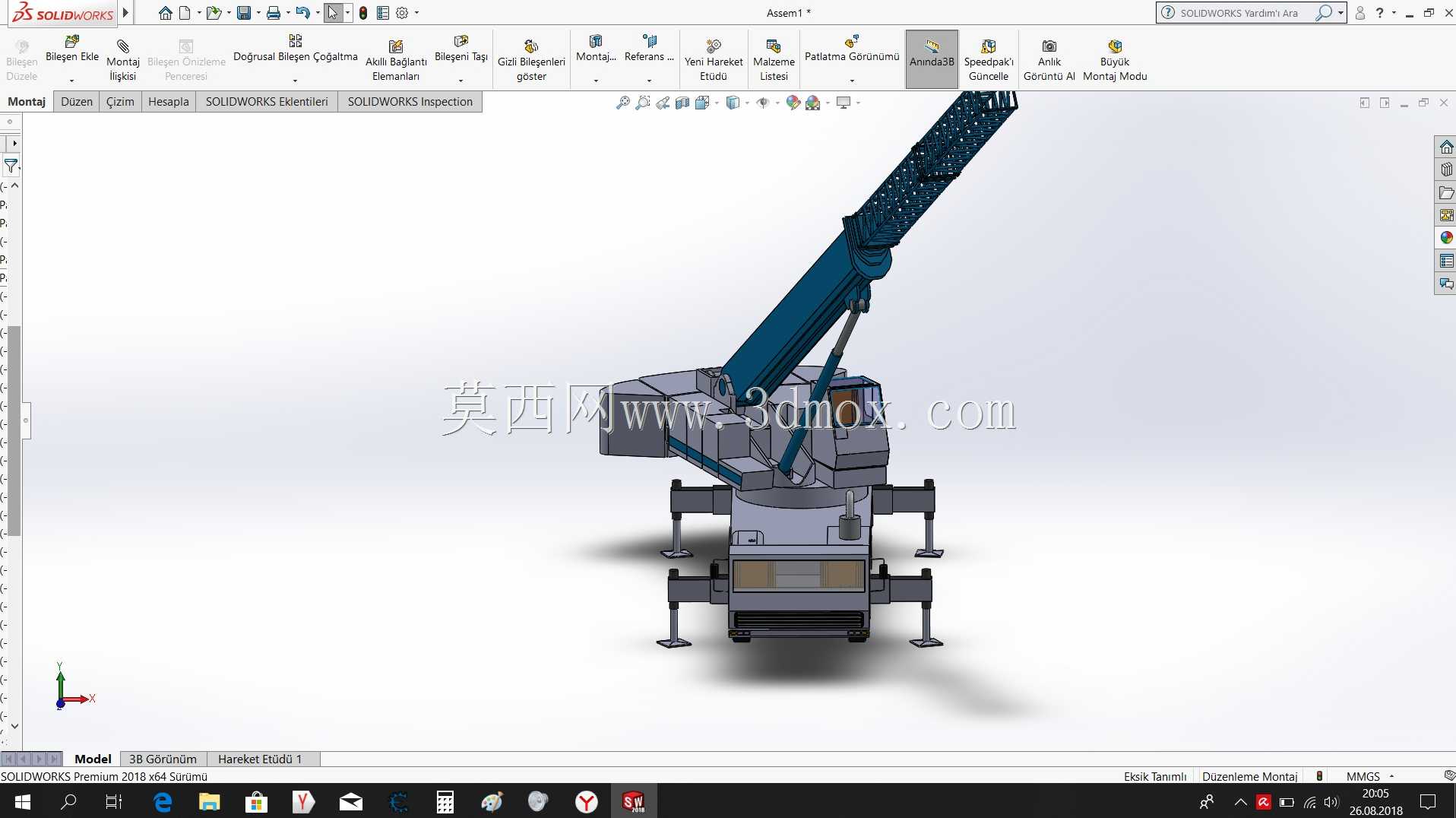Expand Montaj... dropdown arrow
This screenshot has height=818, width=1456.
tap(596, 81)
